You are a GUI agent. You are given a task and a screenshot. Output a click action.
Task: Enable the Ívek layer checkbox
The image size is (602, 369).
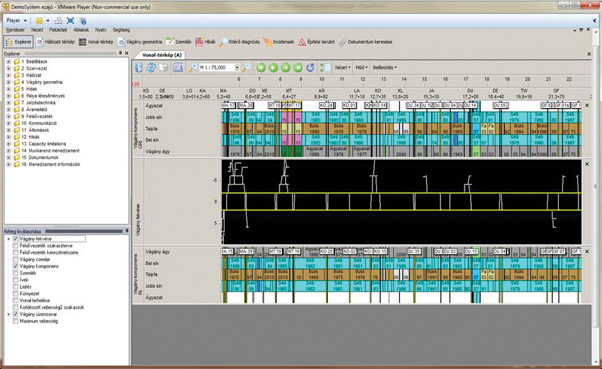coord(16,280)
